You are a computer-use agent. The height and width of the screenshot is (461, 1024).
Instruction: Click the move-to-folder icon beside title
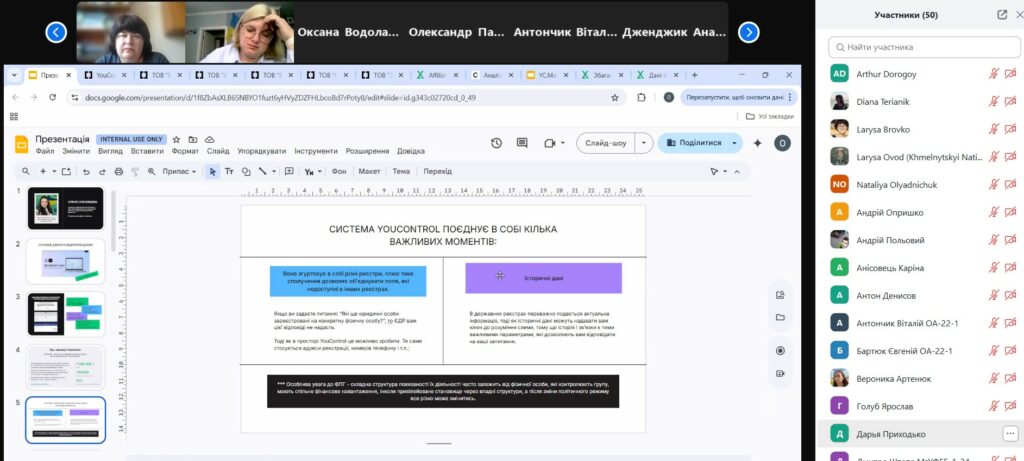pyautogui.click(x=193, y=140)
